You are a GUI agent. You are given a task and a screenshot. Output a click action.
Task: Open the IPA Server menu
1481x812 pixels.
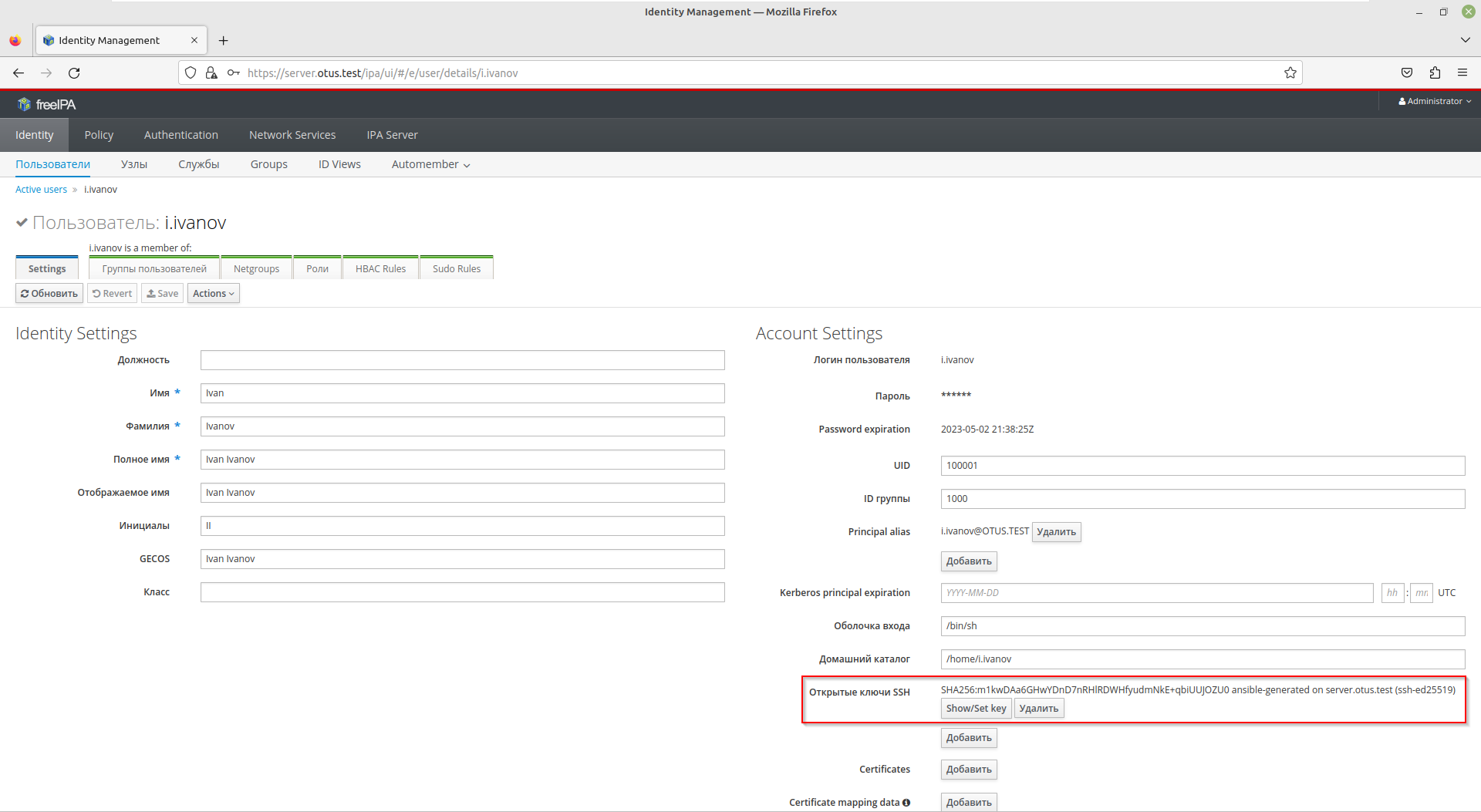coord(392,135)
